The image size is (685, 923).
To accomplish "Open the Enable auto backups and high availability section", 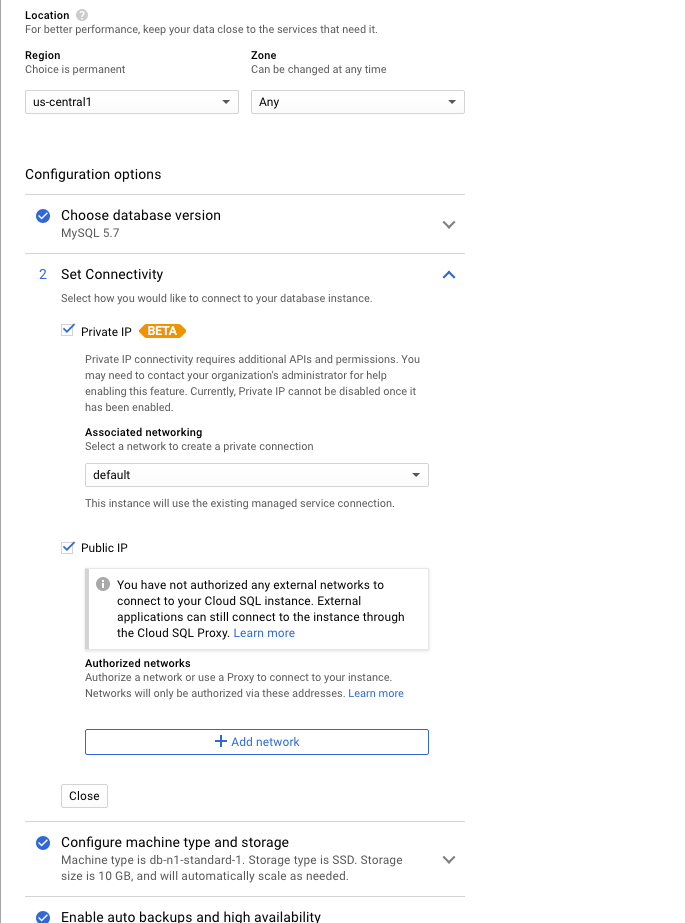I will 191,916.
